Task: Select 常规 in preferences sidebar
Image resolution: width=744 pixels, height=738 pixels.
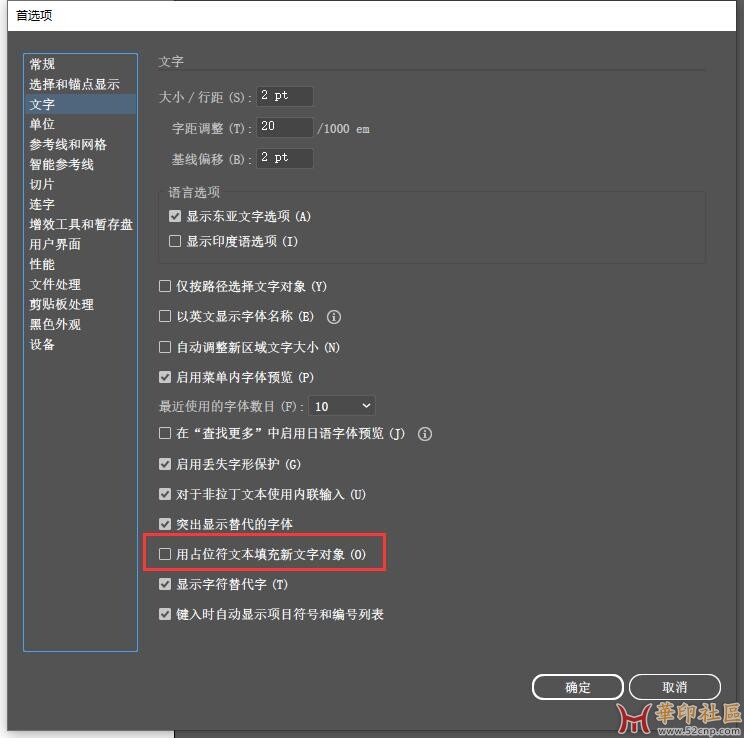Action: click(43, 64)
